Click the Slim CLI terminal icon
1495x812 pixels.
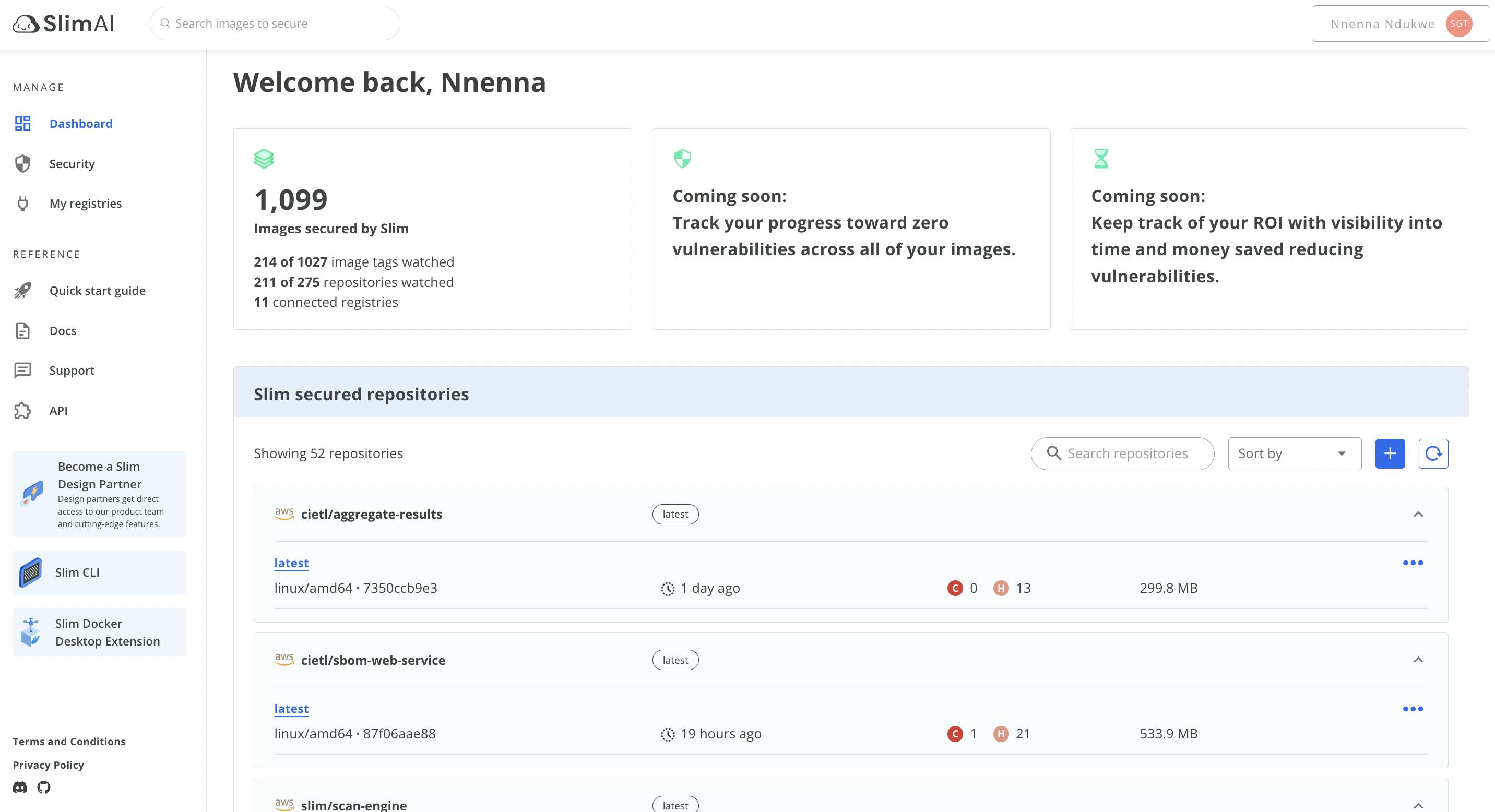coord(31,573)
